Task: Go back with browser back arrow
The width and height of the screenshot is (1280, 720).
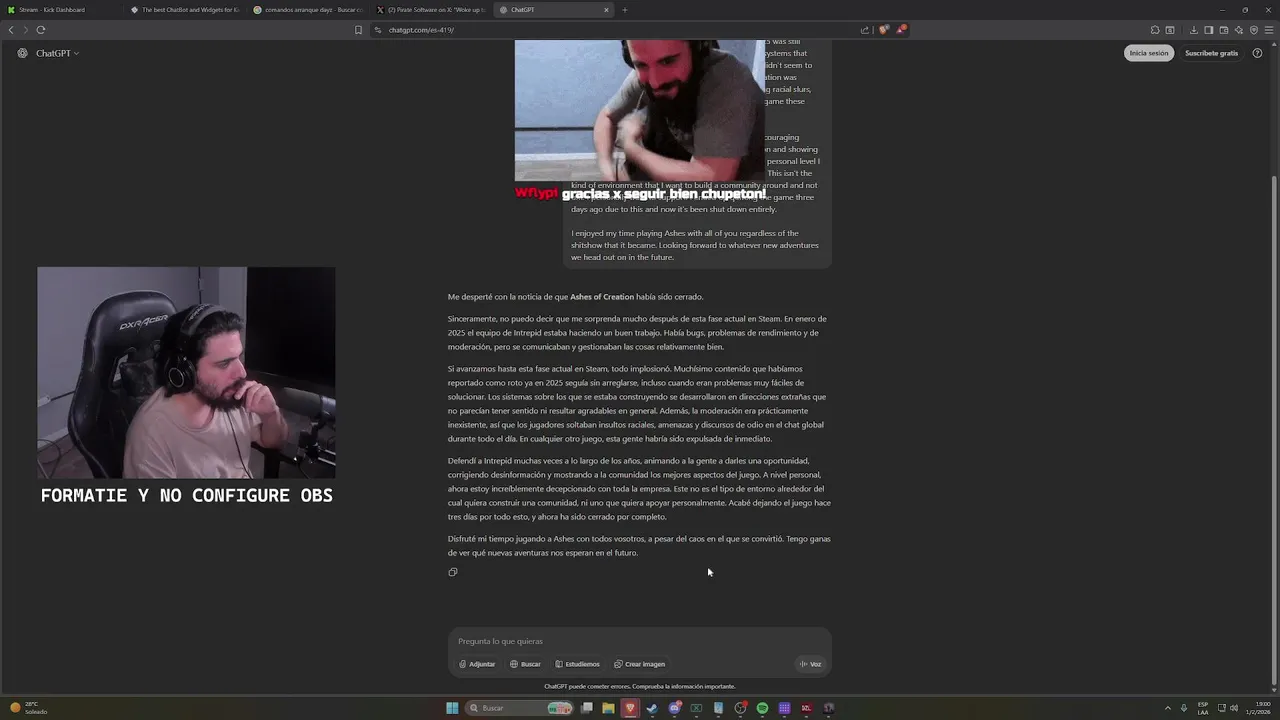Action: 11,30
